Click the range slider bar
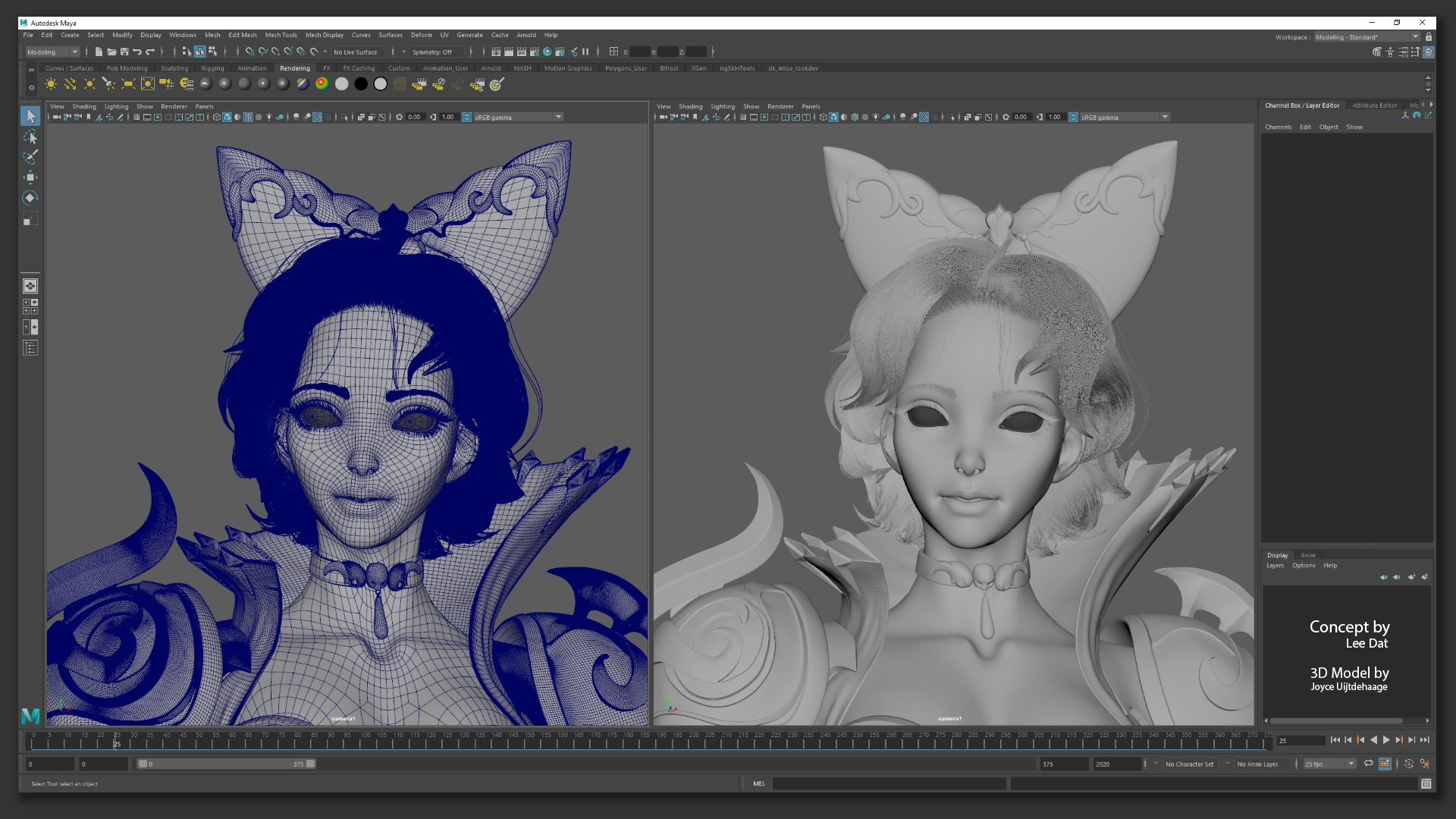The width and height of the screenshot is (1456, 819). tap(226, 764)
